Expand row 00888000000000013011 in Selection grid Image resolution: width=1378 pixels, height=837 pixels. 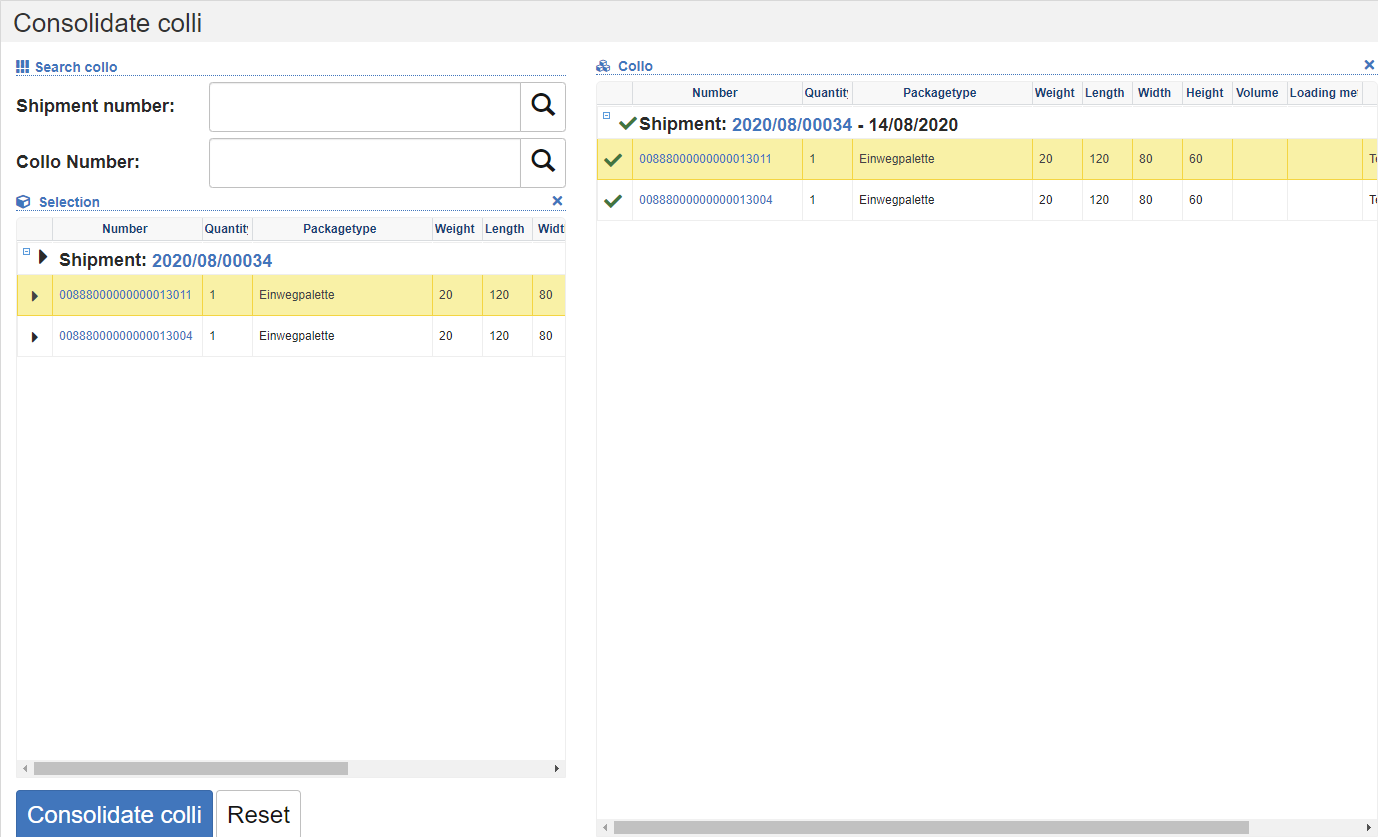35,296
